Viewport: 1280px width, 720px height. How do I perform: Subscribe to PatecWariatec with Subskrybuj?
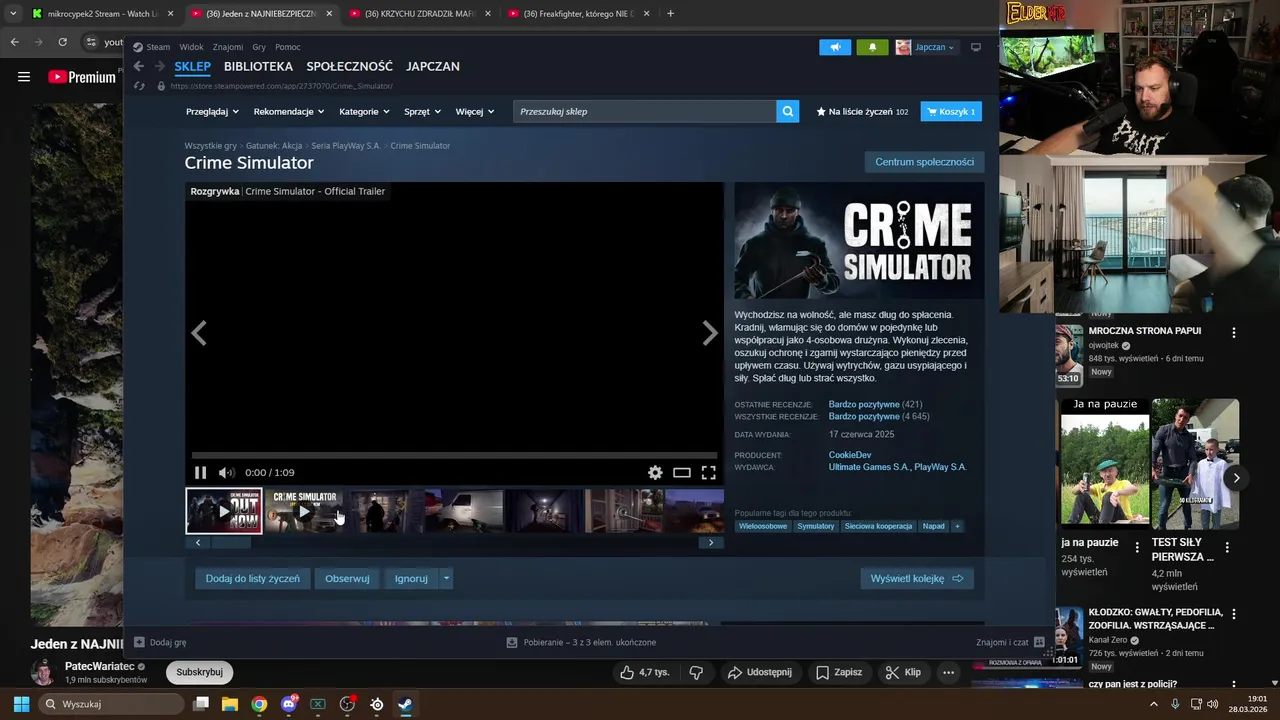click(x=199, y=672)
